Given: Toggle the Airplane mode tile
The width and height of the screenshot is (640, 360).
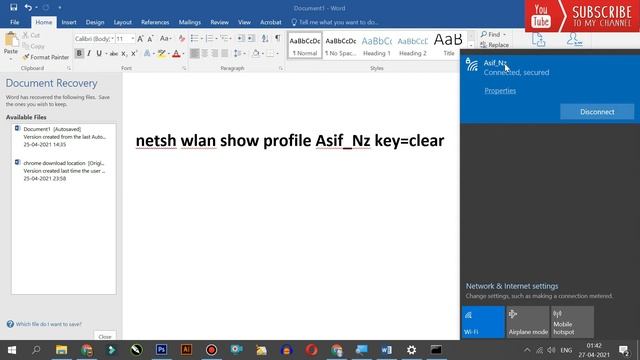Looking at the screenshot, I should pos(528,322).
